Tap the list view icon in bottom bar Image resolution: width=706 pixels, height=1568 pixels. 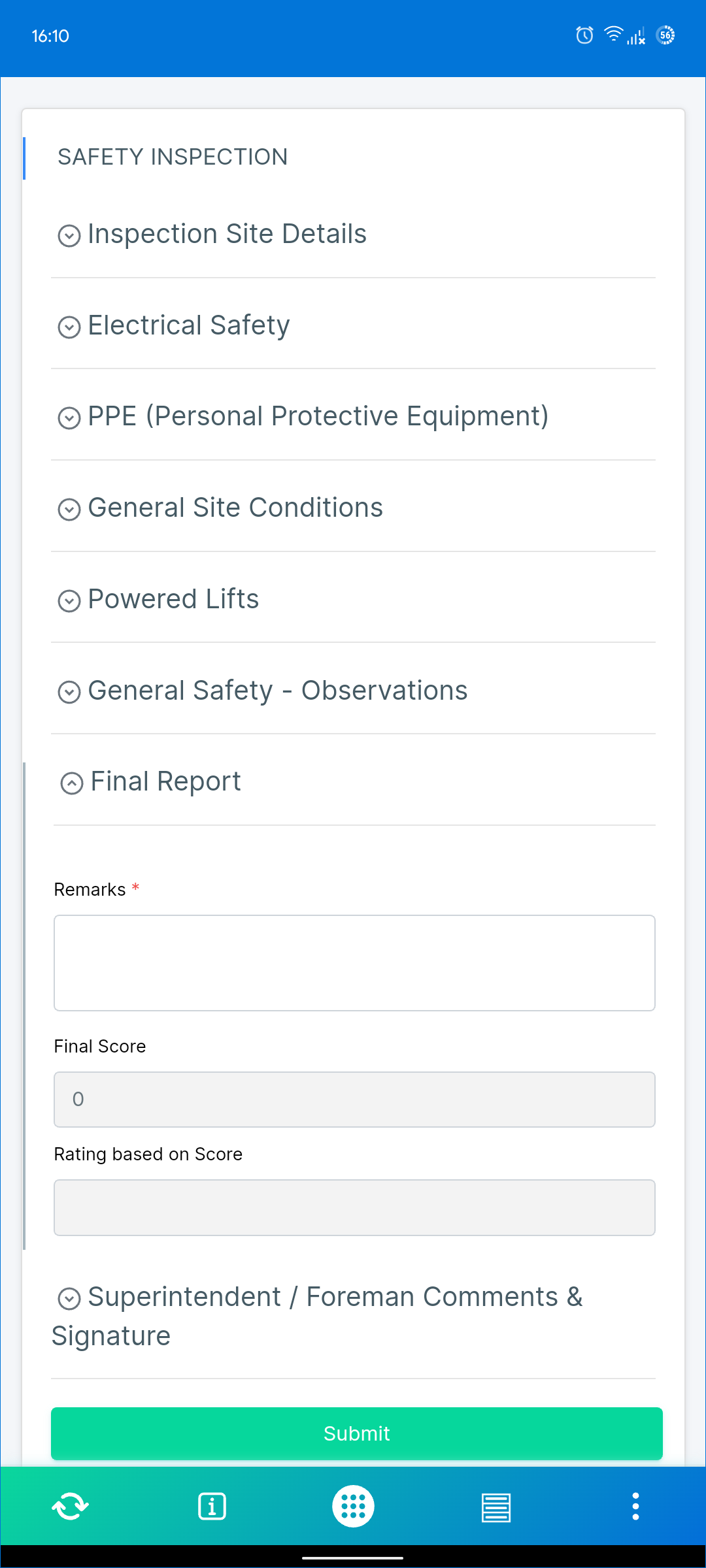click(496, 1507)
